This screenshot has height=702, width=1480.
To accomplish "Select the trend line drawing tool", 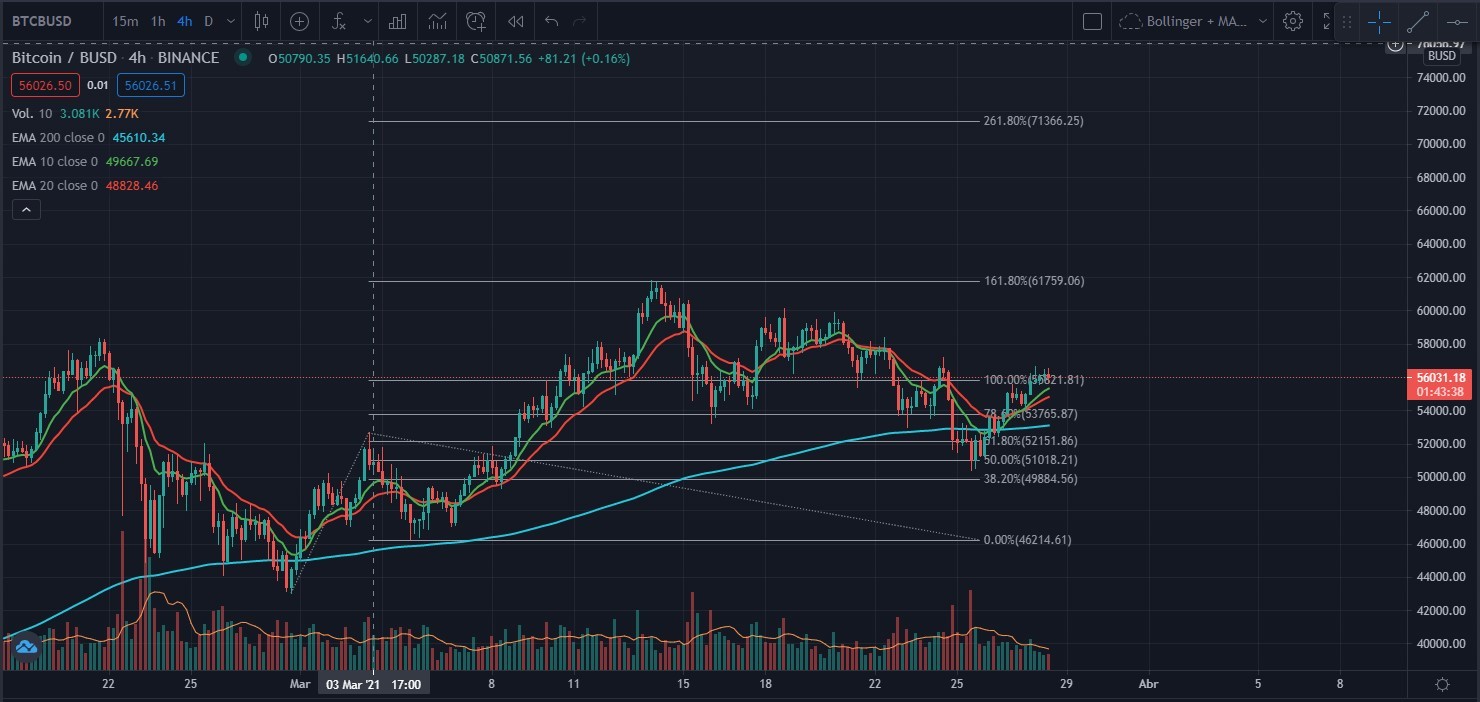I will click(x=1417, y=21).
